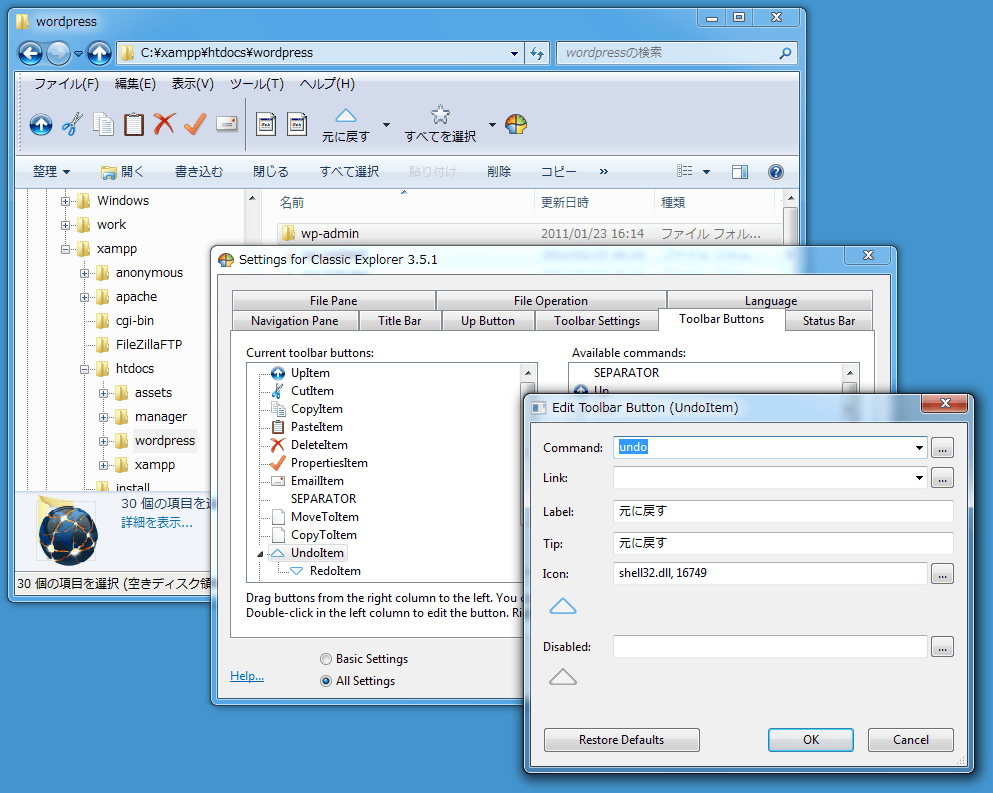Click the Paste clipboard toolbar icon
The width and height of the screenshot is (993, 793).
coord(134,124)
